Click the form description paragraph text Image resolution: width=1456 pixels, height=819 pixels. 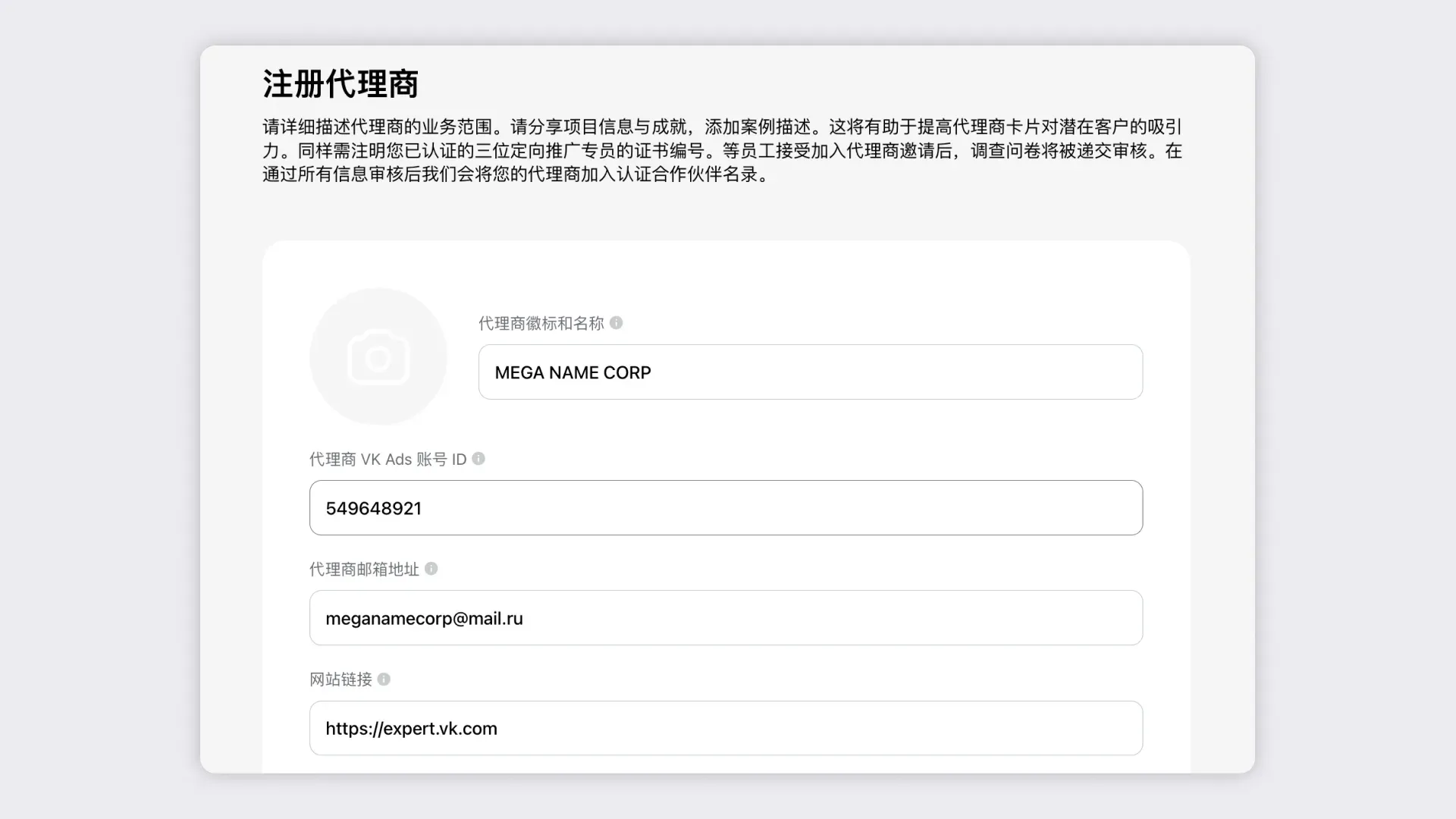pos(720,150)
